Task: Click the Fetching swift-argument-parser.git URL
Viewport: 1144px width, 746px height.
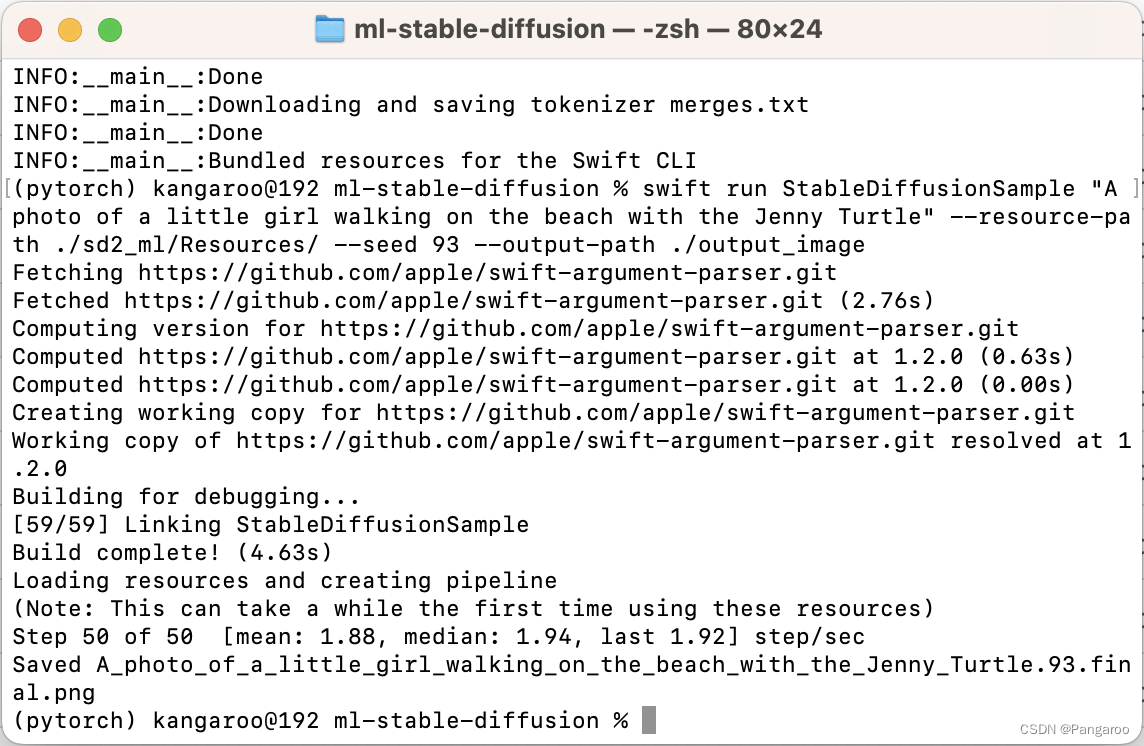Action: coord(487,273)
